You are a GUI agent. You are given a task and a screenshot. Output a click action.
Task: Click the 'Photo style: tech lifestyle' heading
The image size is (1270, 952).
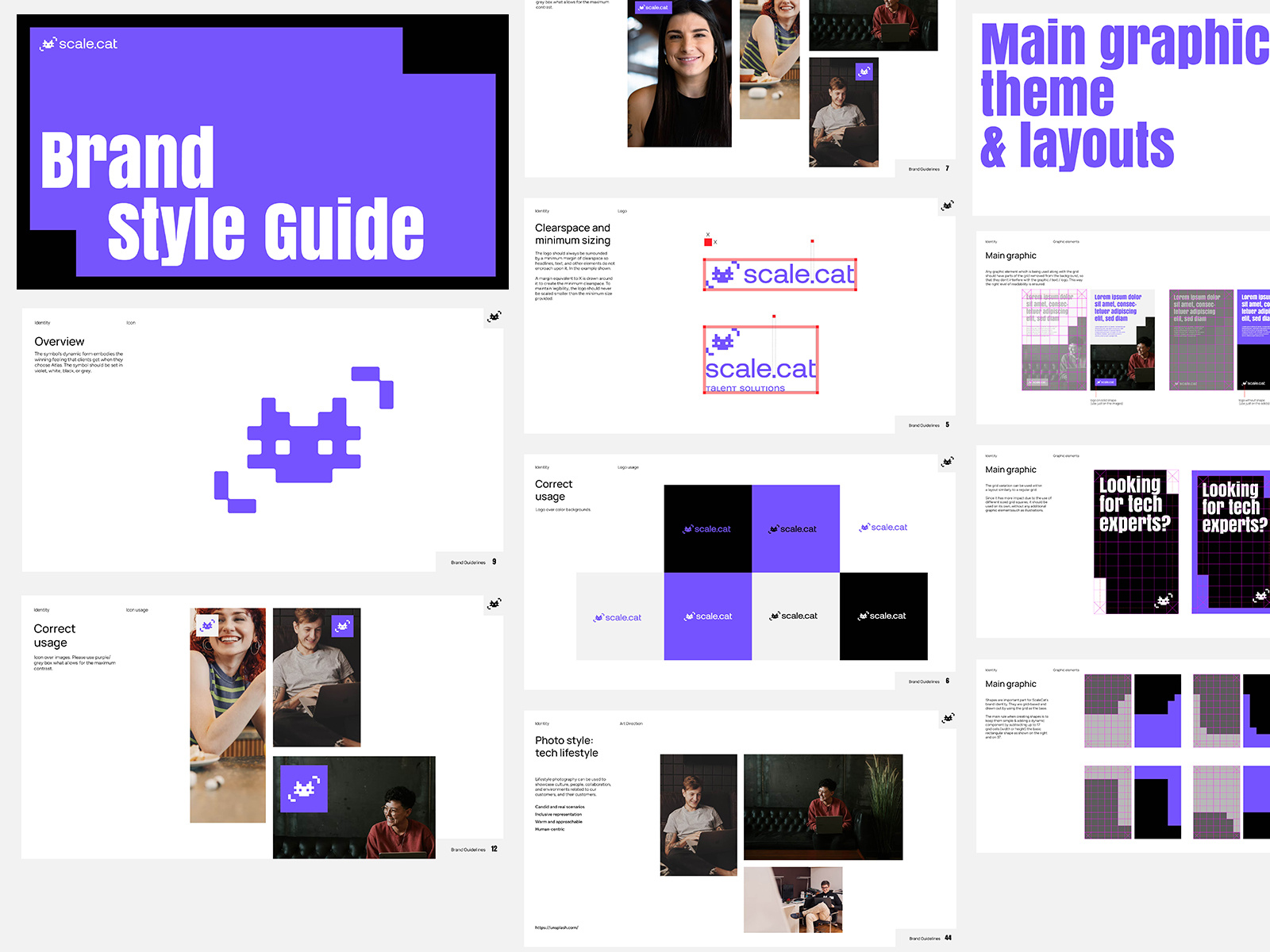(567, 747)
